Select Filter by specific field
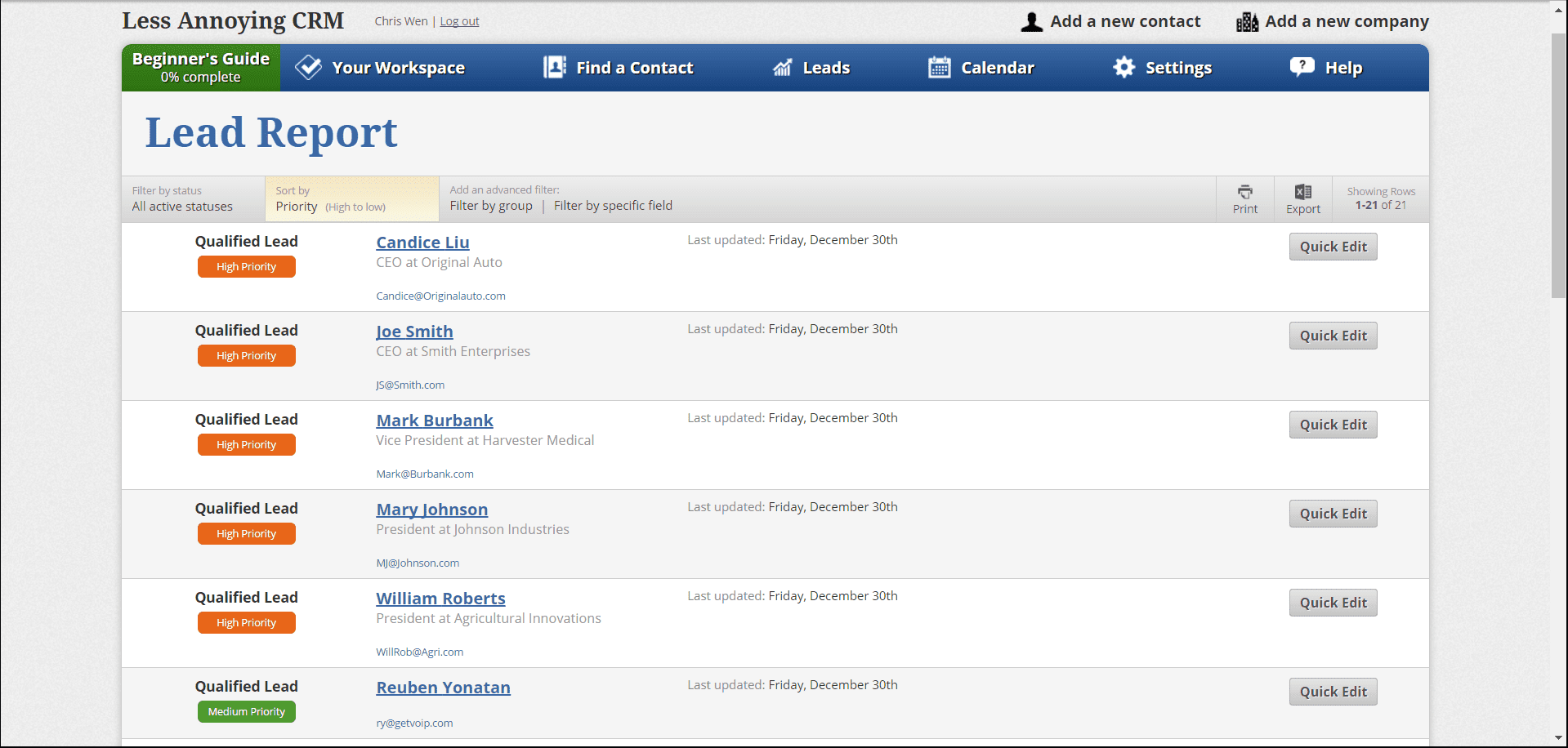 tap(613, 206)
